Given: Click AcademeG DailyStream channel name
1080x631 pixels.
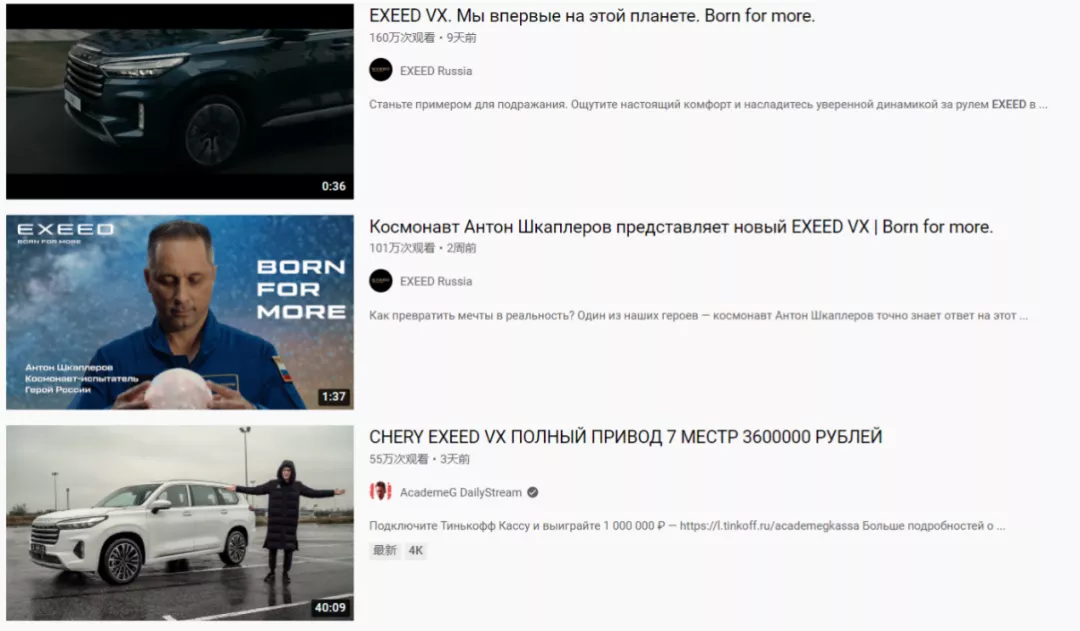Looking at the screenshot, I should (x=461, y=493).
